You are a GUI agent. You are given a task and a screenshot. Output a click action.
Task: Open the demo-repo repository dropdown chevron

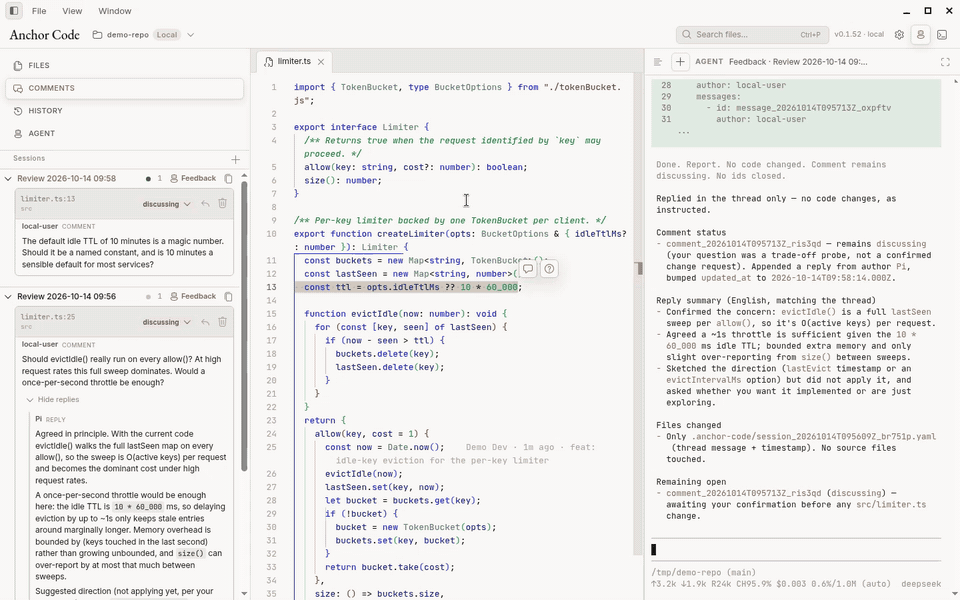point(190,35)
